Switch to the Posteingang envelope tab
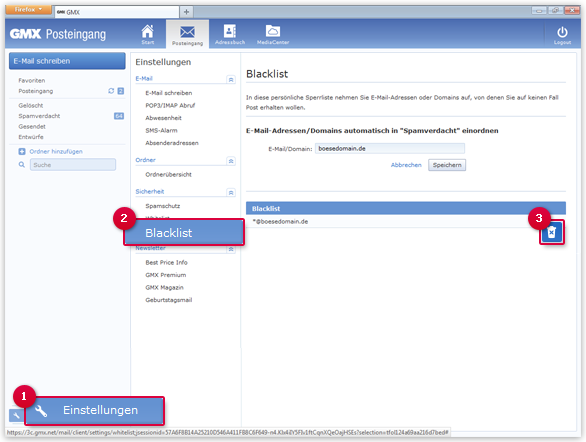The height and width of the screenshot is (442, 586). pyautogui.click(x=187, y=35)
